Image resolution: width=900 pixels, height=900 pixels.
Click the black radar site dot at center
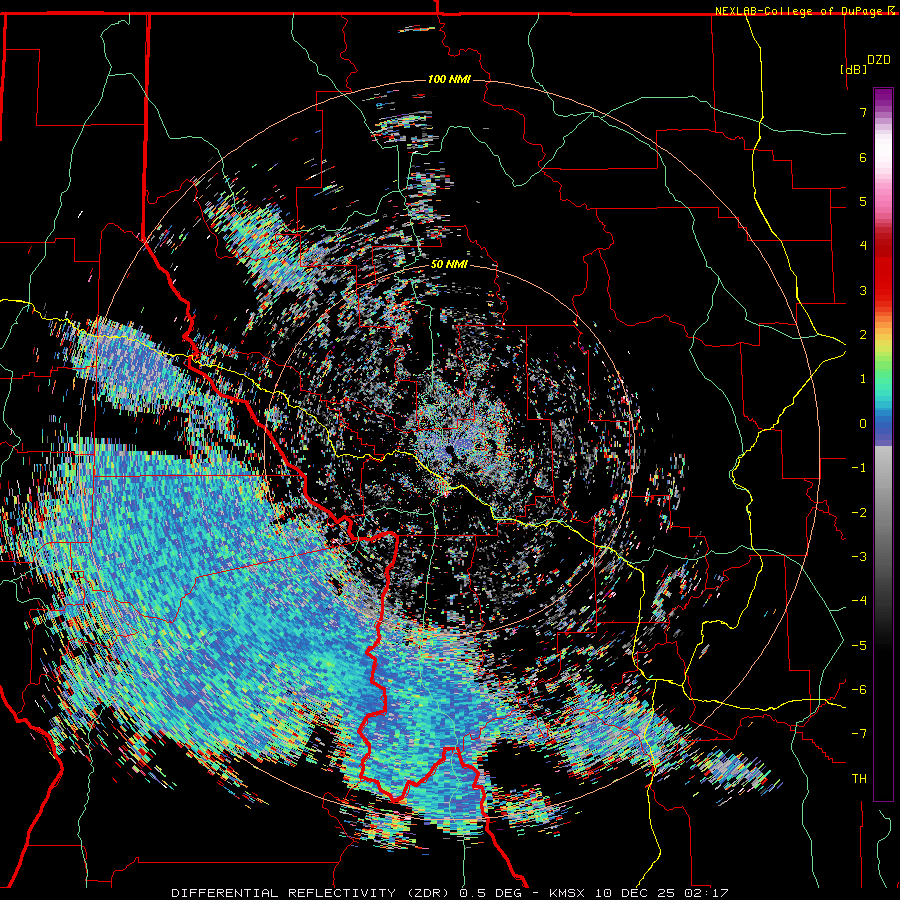coord(450,449)
